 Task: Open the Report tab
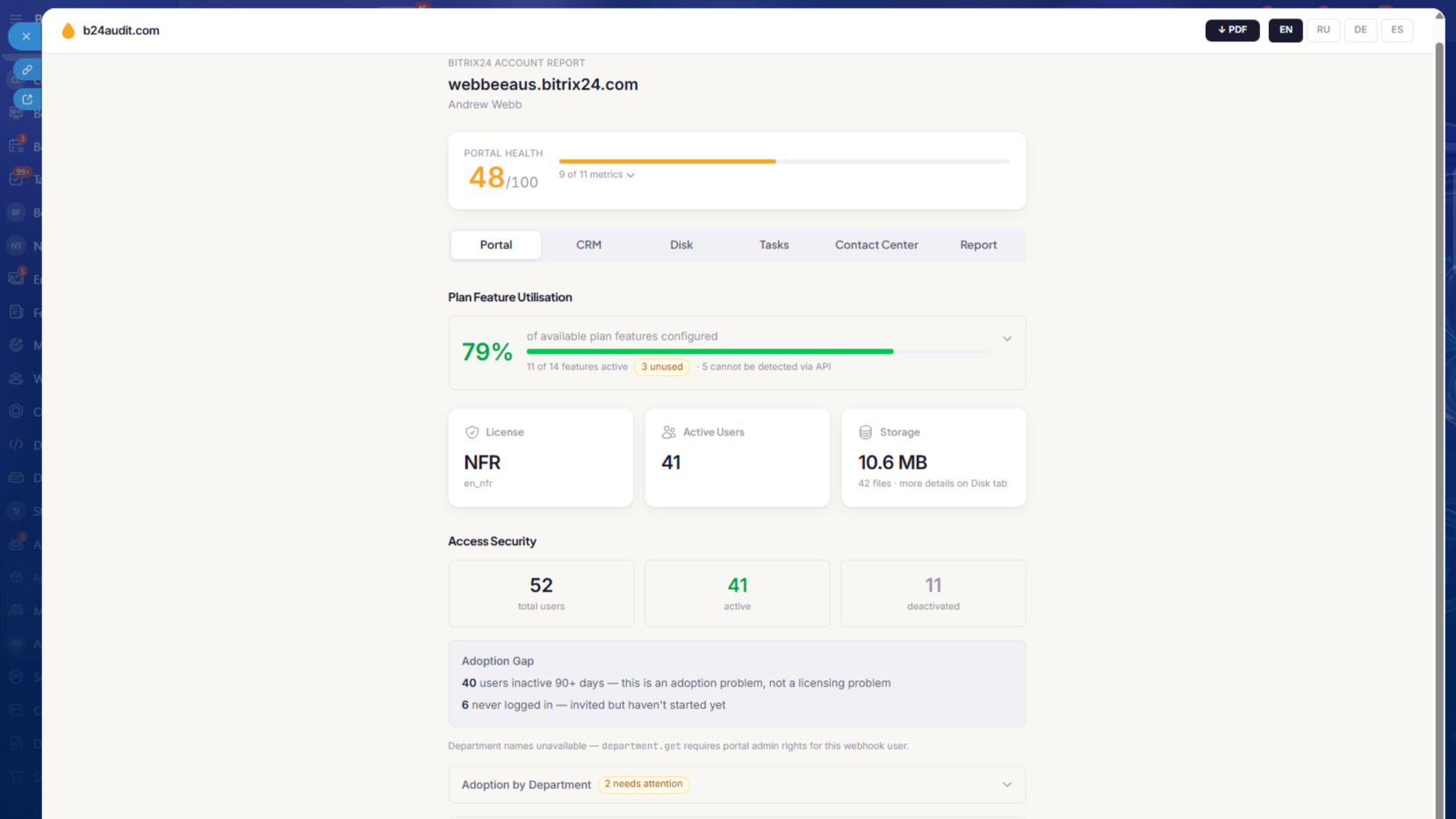pyautogui.click(x=978, y=245)
